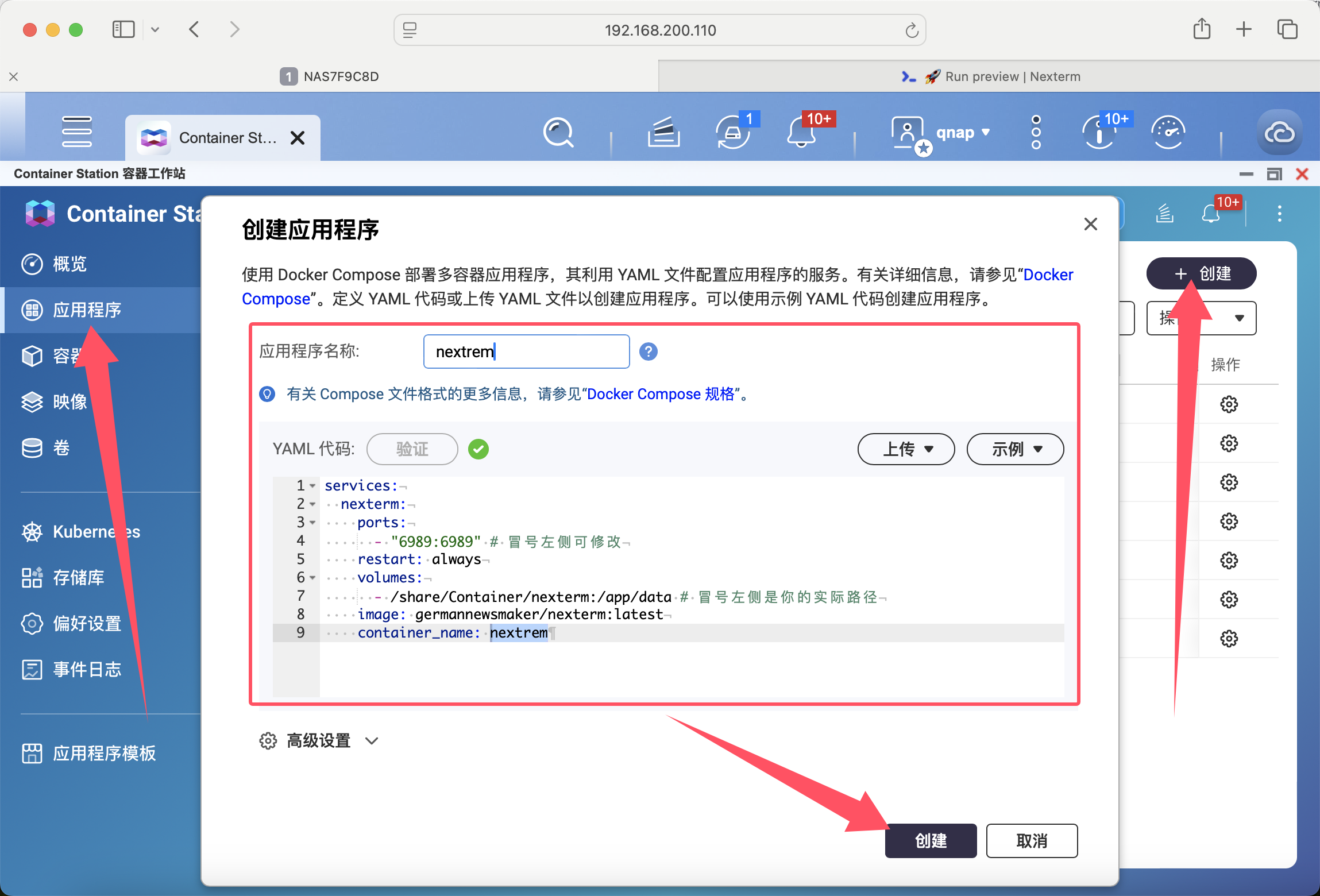Toggle Safari sidebar button

[123, 29]
